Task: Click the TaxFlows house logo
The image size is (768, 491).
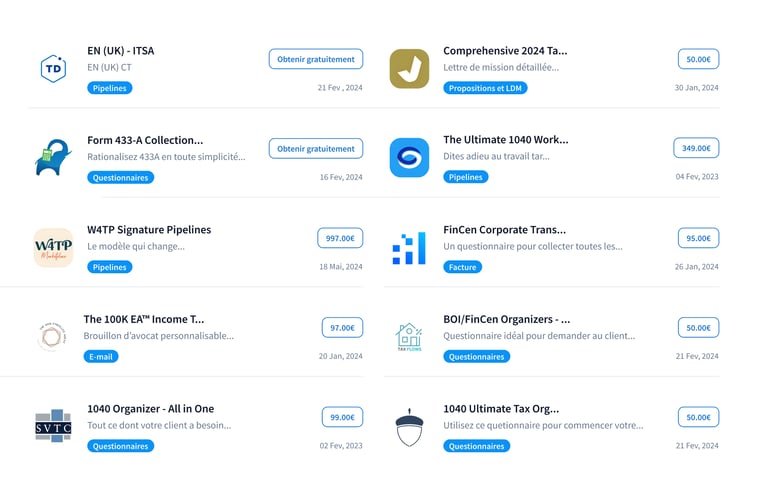Action: click(409, 337)
